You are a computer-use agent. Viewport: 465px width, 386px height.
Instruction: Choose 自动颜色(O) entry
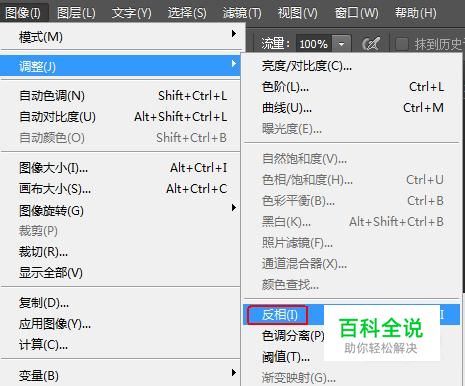[x=120, y=138]
